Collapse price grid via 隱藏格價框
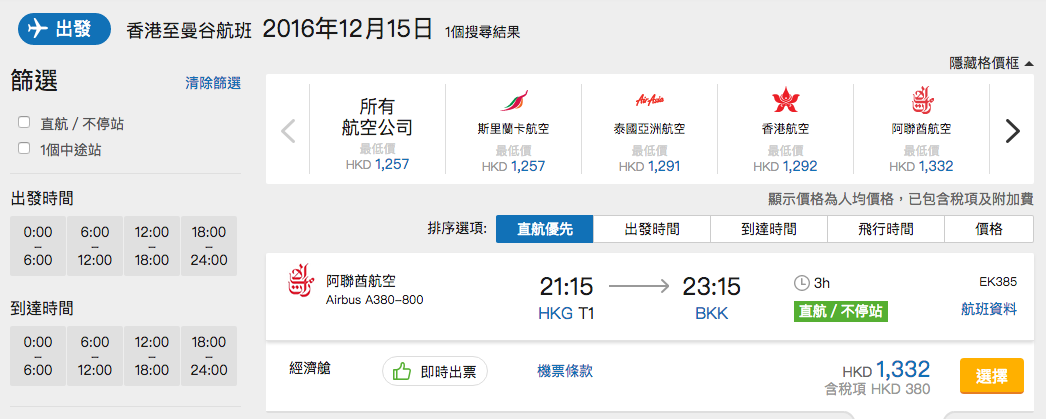The height and width of the screenshot is (419, 1046). [991, 63]
